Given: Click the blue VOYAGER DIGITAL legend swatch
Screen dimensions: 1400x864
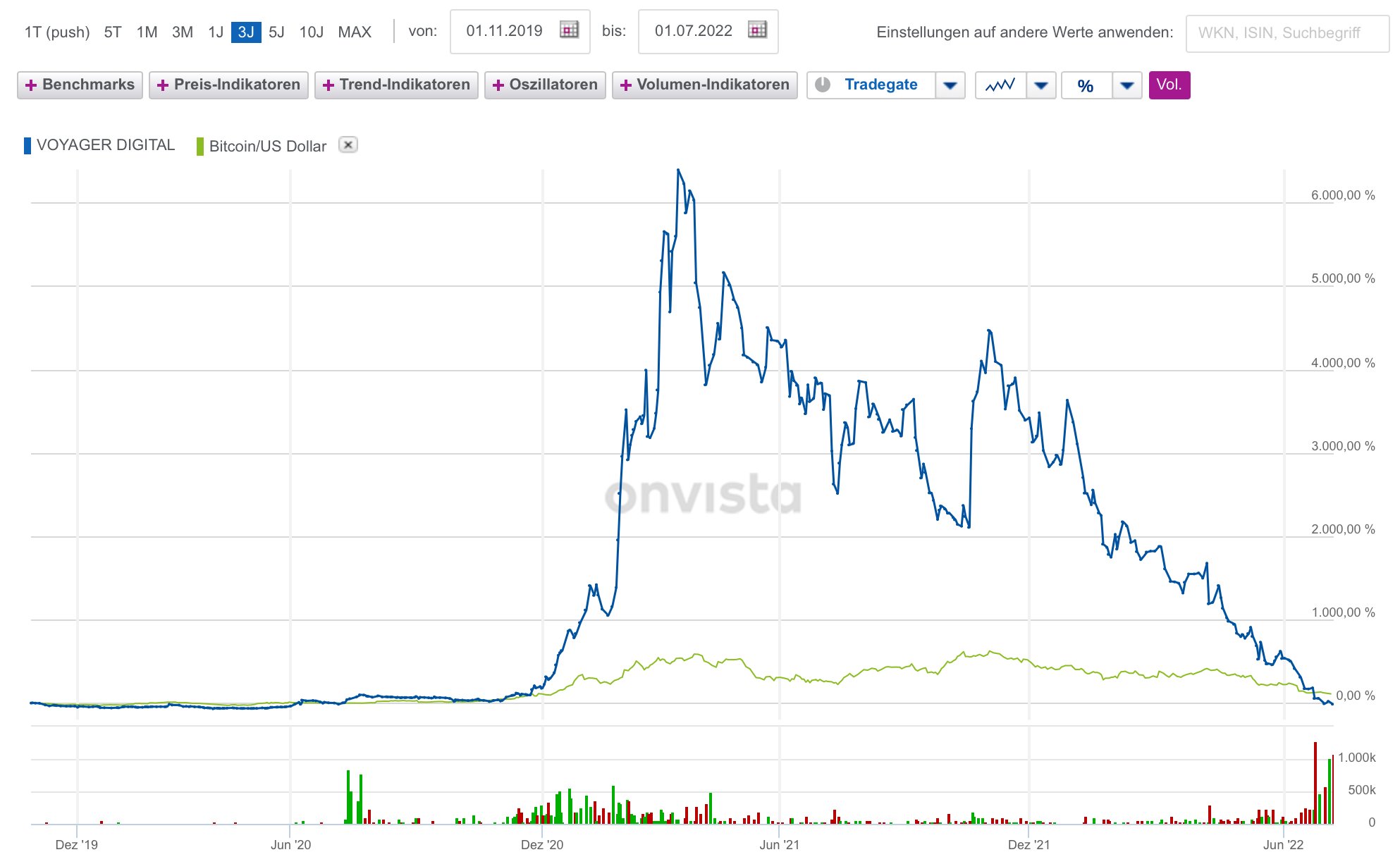Looking at the screenshot, I should point(27,146).
